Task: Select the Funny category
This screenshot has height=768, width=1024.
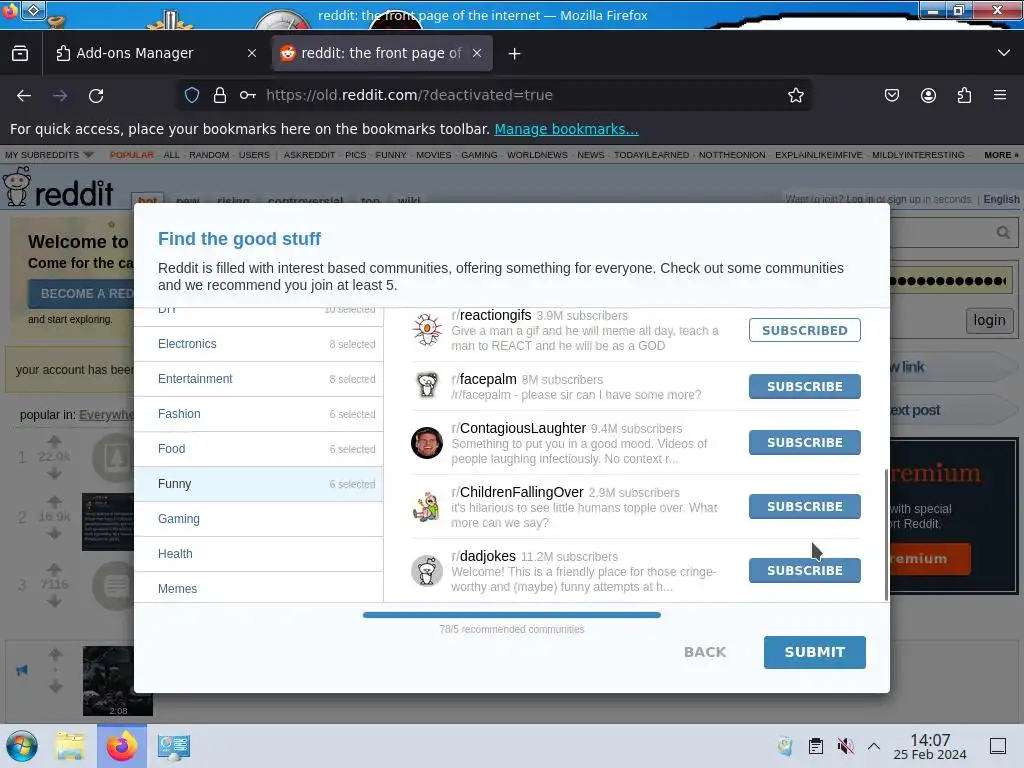Action: pos(259,484)
